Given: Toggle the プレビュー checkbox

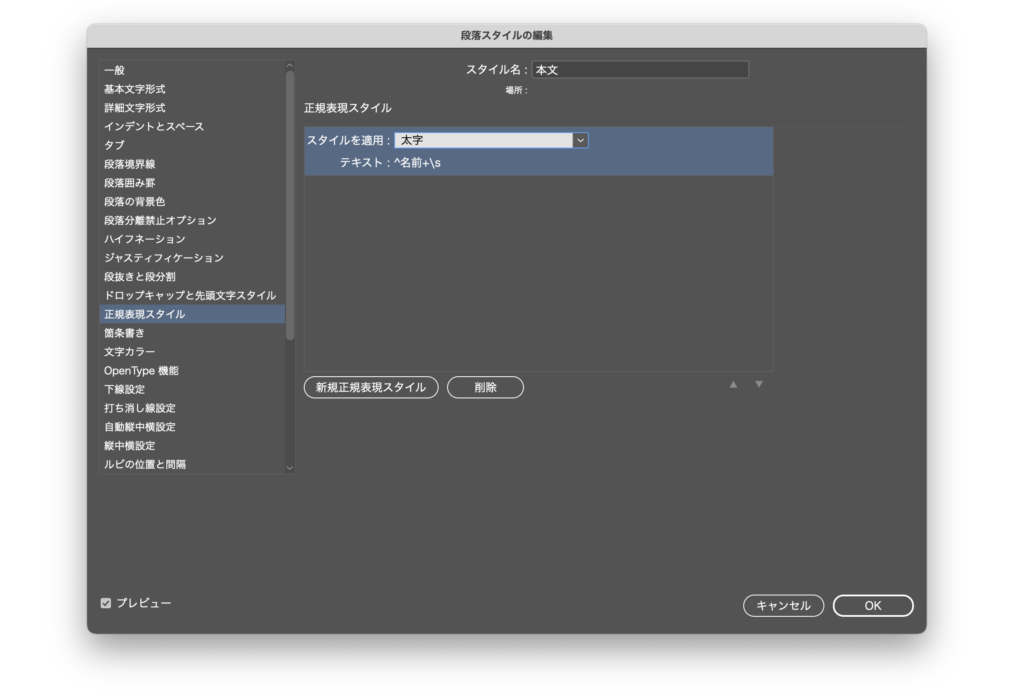Looking at the screenshot, I should point(106,603).
